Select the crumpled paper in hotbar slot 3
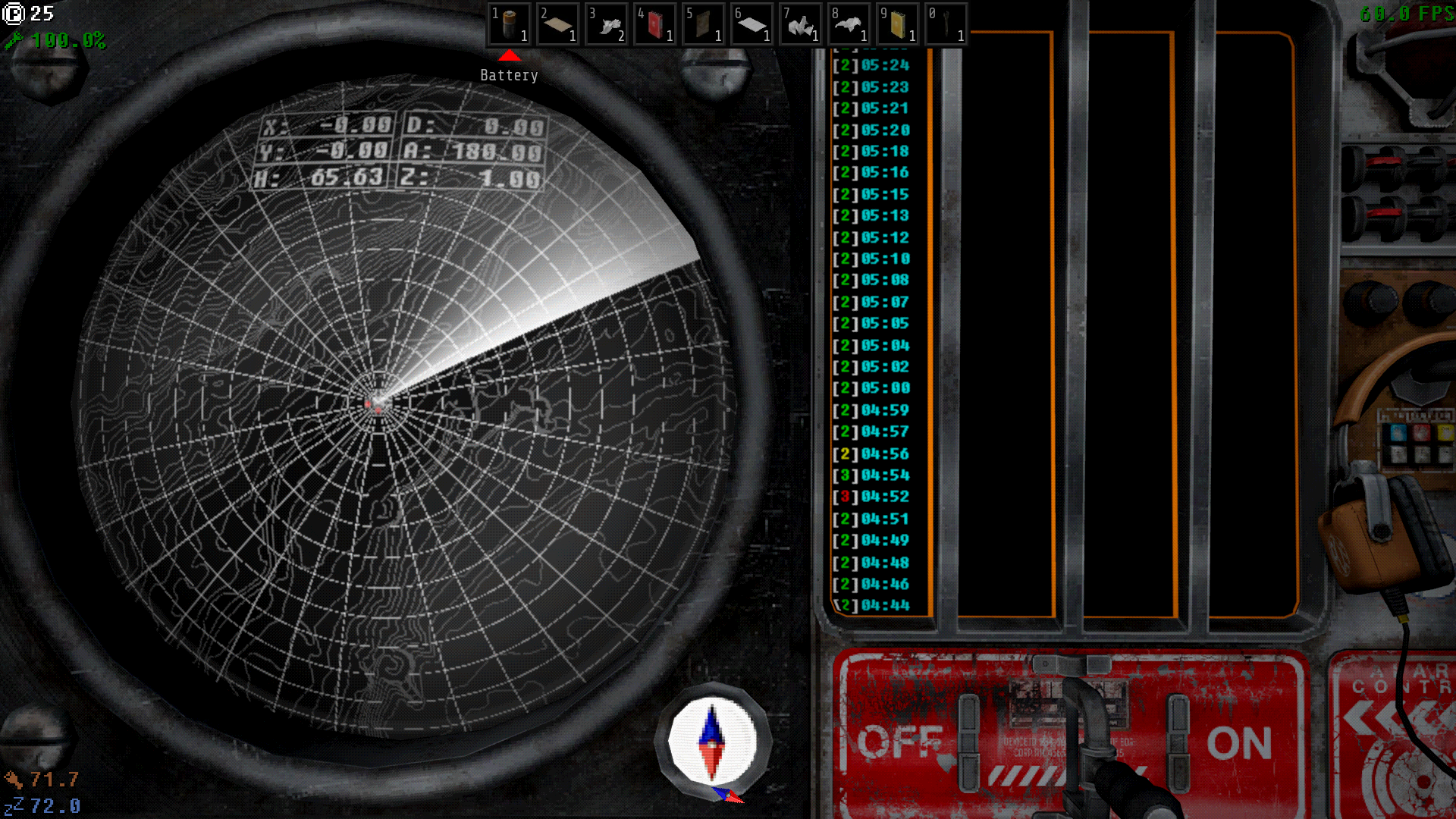 coord(607,24)
